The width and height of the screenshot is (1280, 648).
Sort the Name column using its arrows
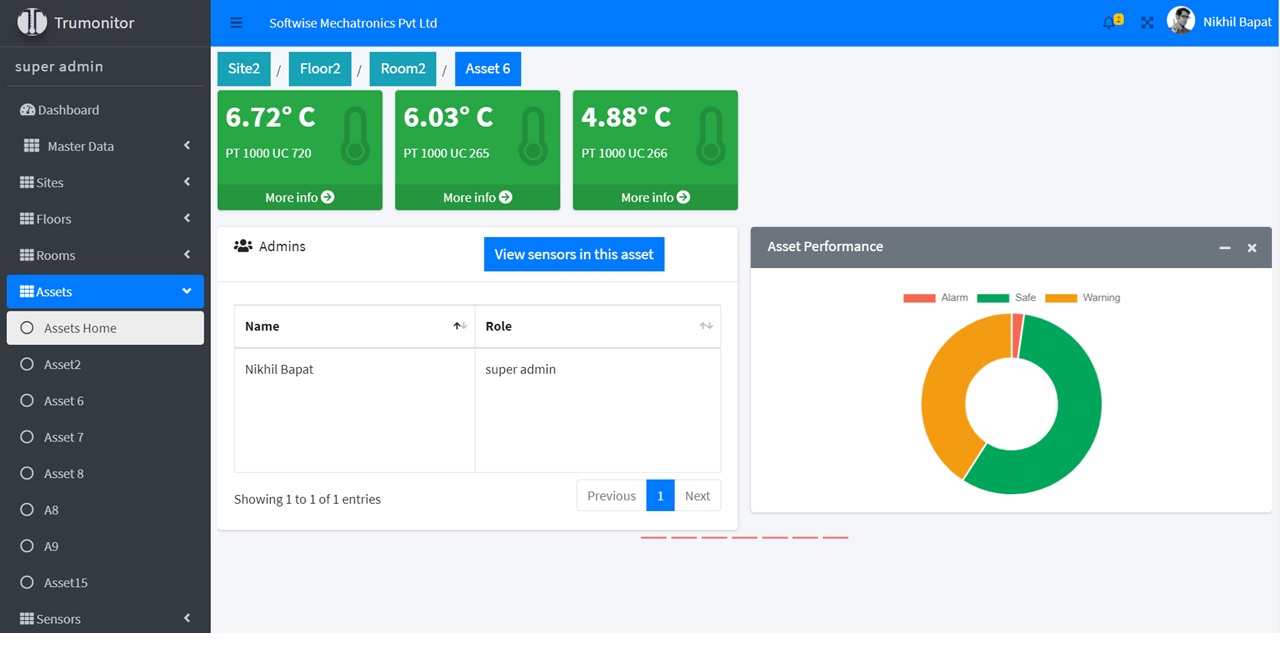[x=459, y=326]
